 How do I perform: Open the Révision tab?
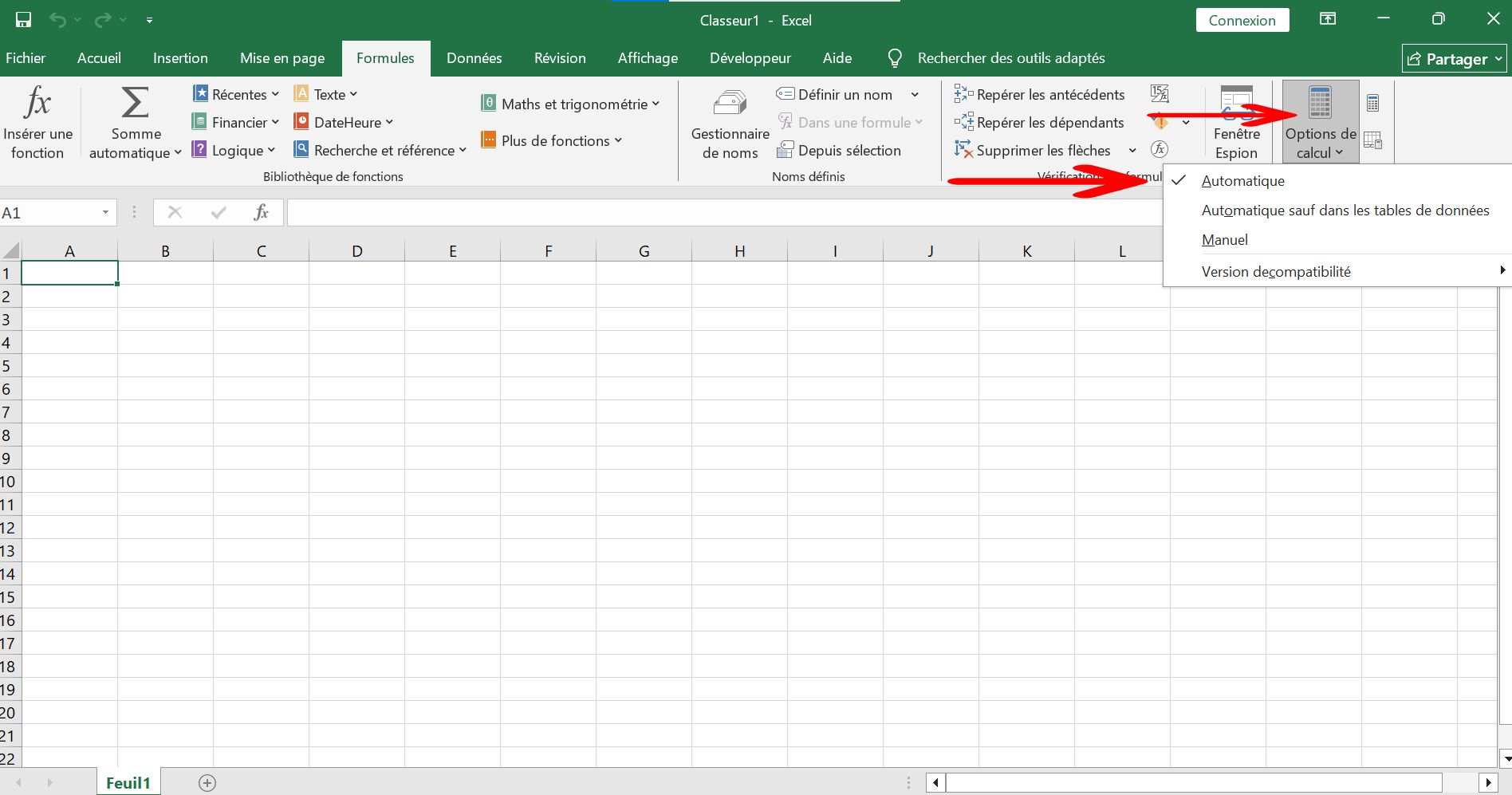pyautogui.click(x=559, y=57)
